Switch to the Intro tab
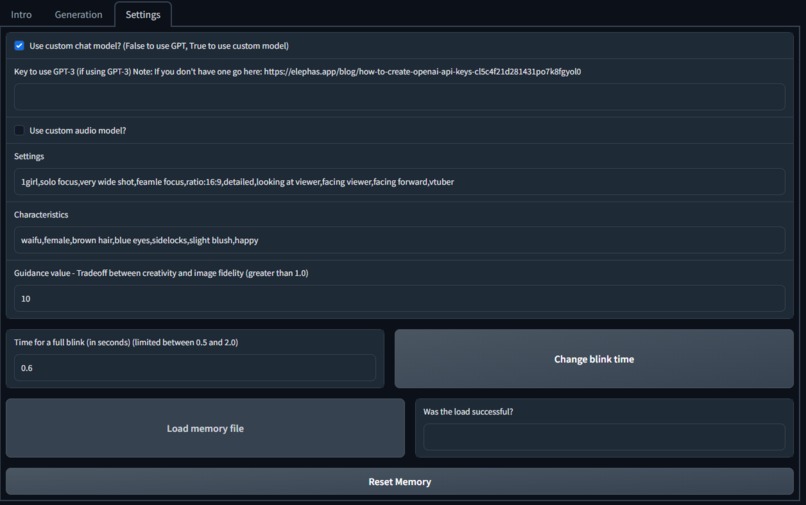This screenshot has width=806, height=505. pyautogui.click(x=21, y=14)
